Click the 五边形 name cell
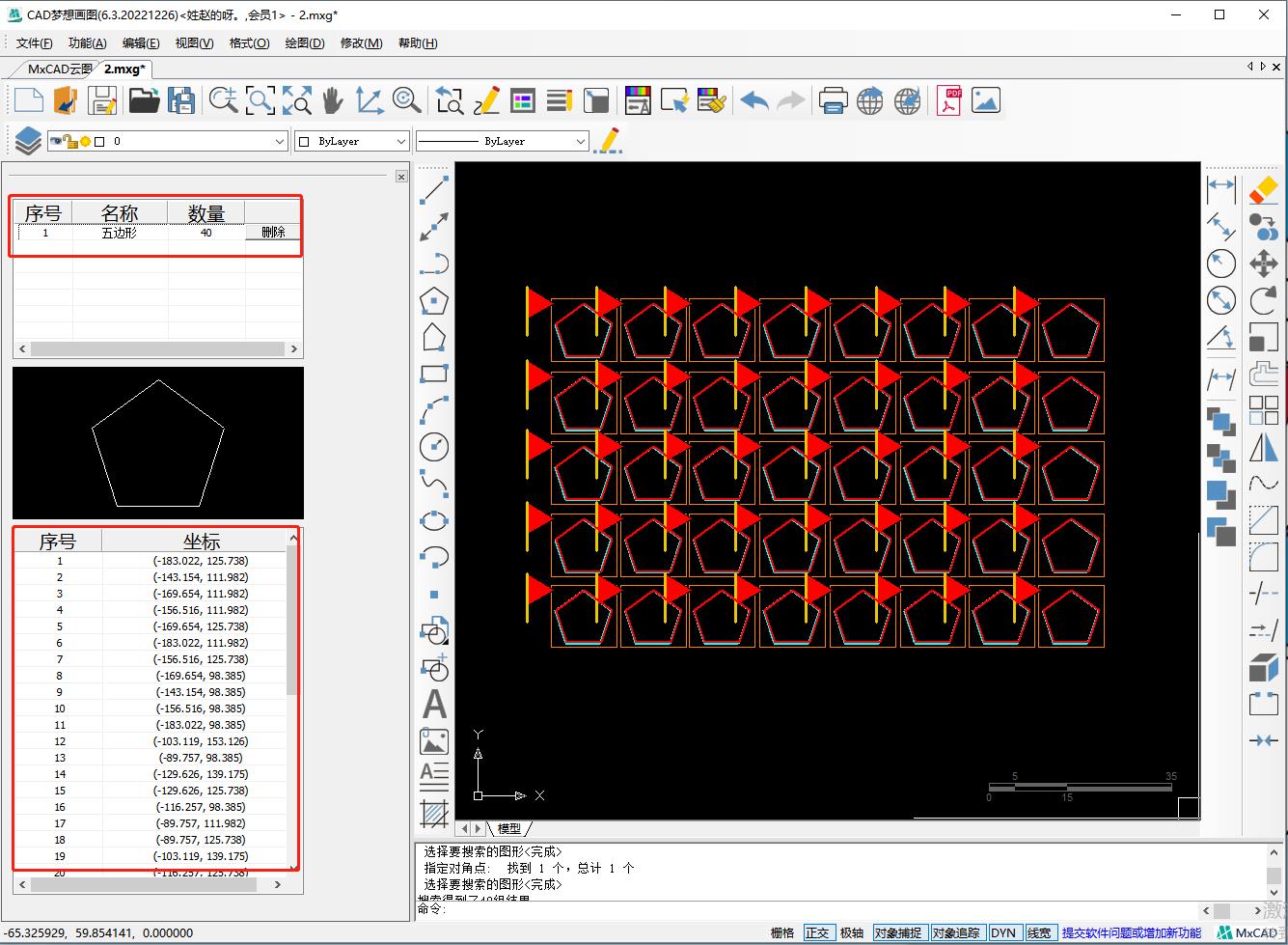 (120, 233)
